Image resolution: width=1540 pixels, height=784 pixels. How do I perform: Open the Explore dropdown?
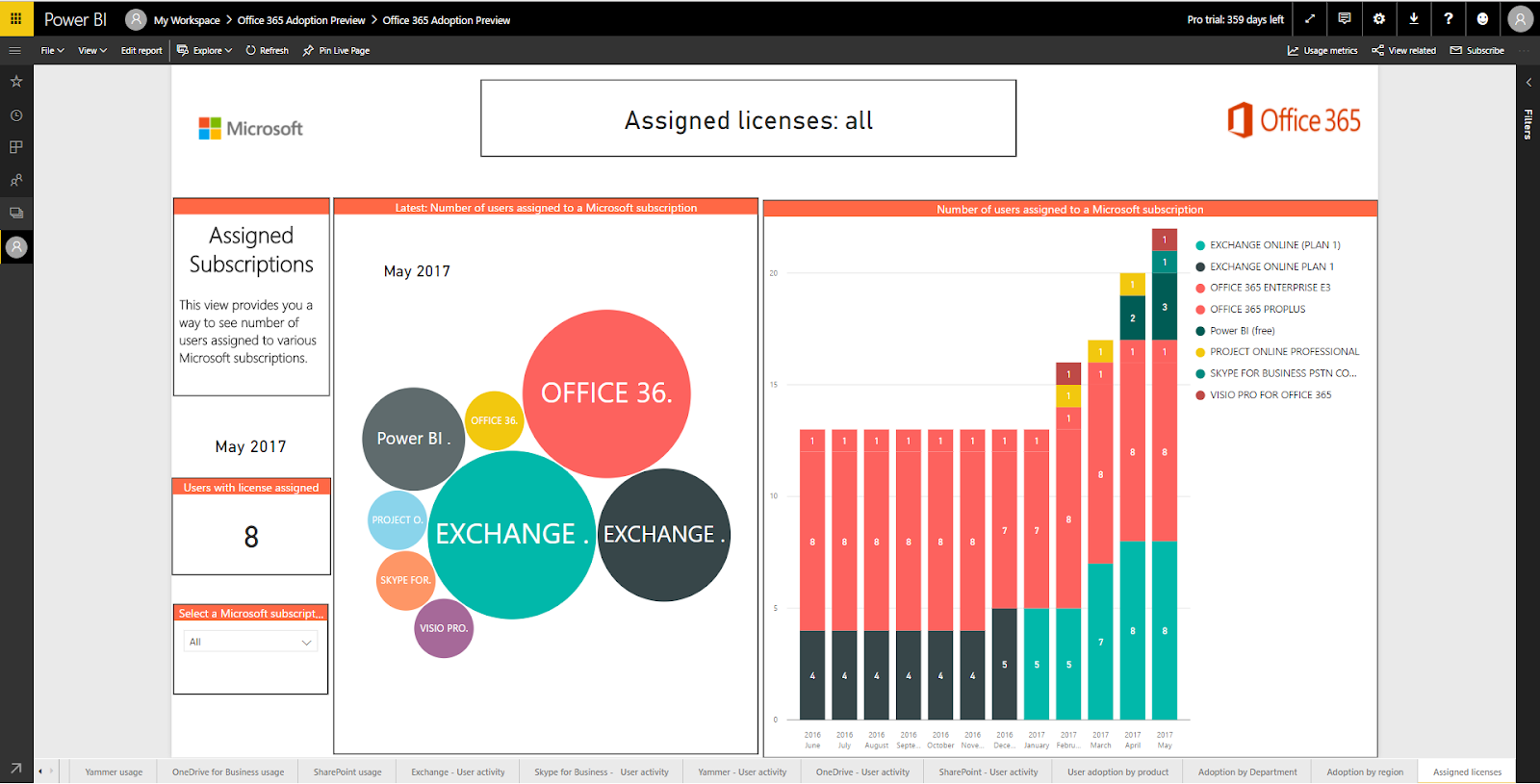coord(204,50)
